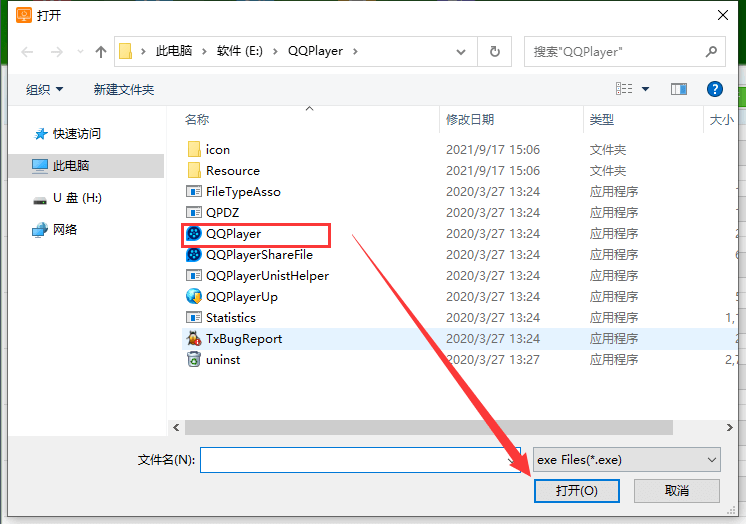Click the 2021/9/17 15:06 date of icon folder

point(493,150)
